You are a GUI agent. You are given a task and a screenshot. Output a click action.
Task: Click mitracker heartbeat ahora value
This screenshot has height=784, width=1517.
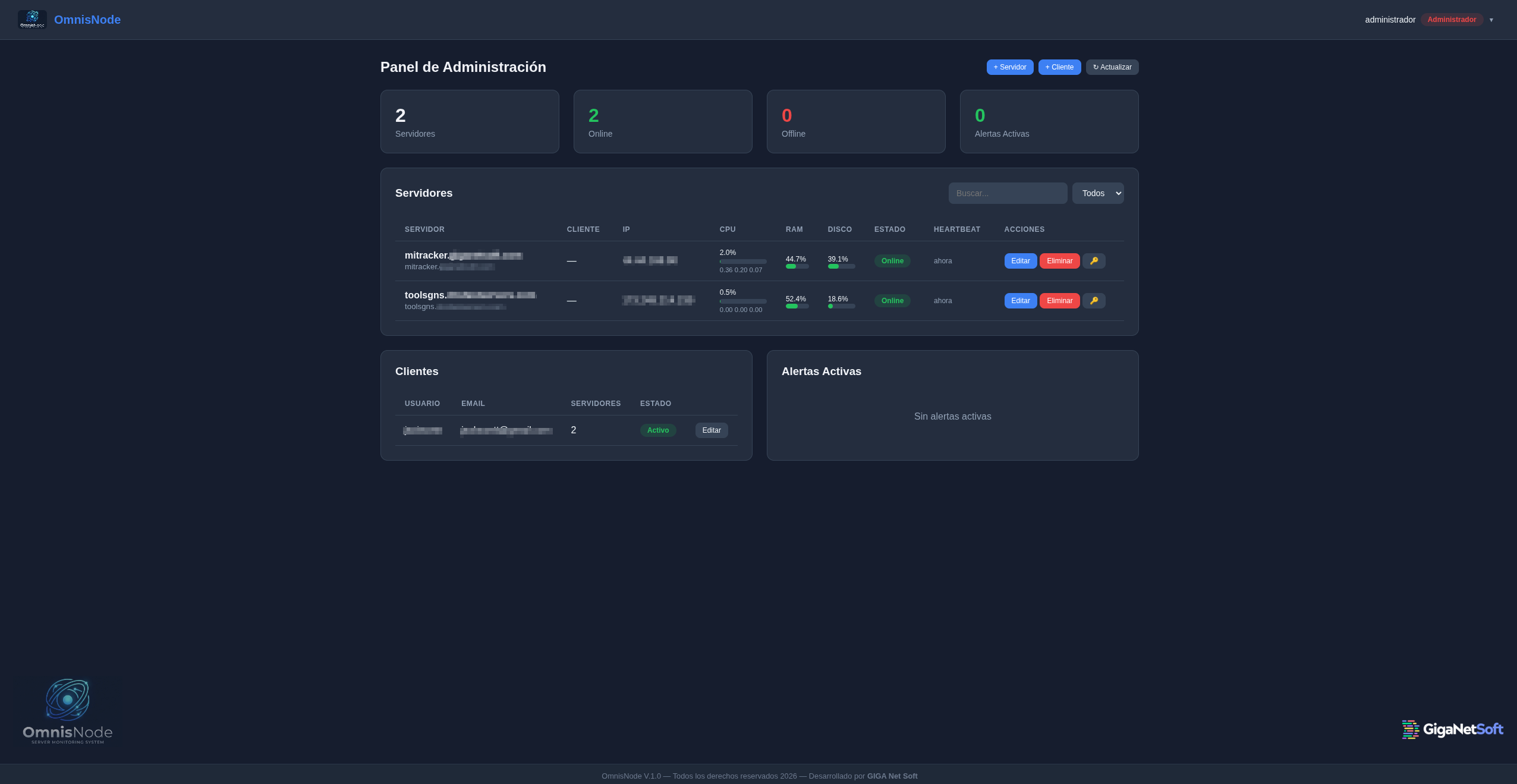[943, 261]
